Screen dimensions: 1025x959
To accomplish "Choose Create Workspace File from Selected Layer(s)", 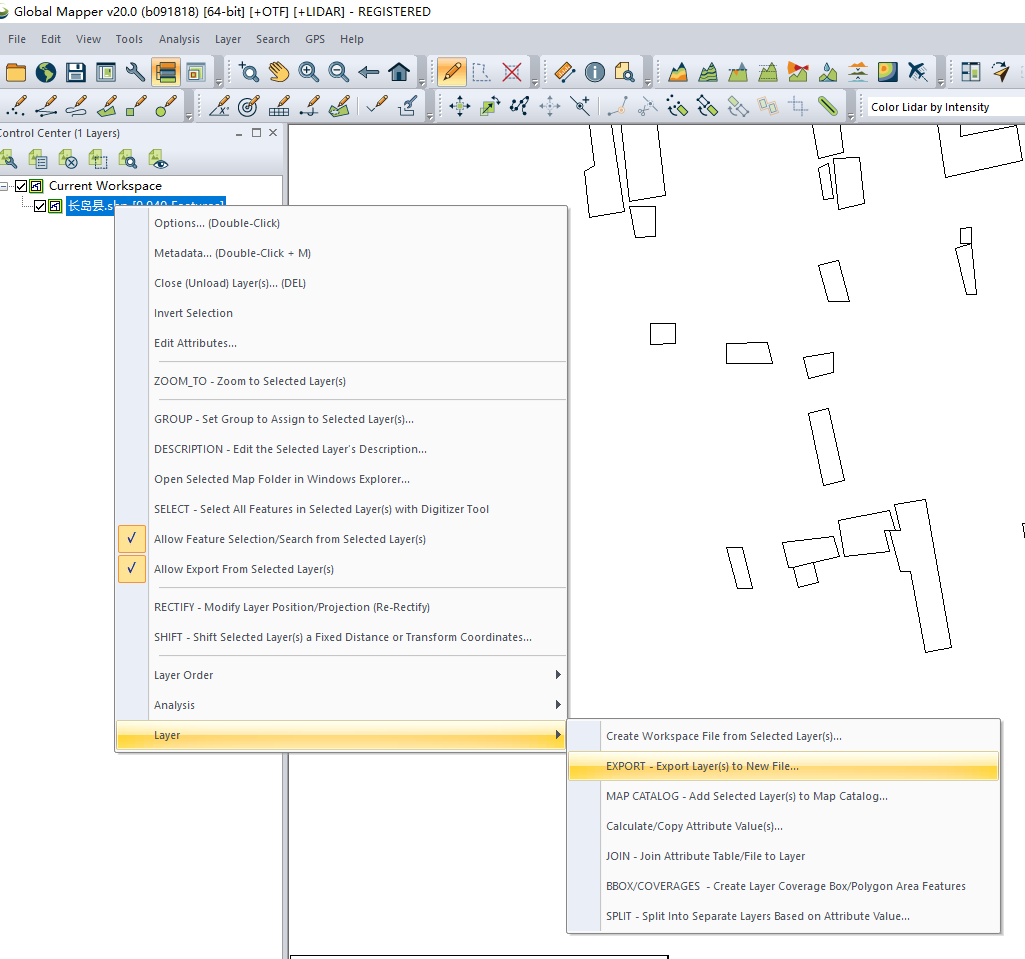I will tap(784, 736).
